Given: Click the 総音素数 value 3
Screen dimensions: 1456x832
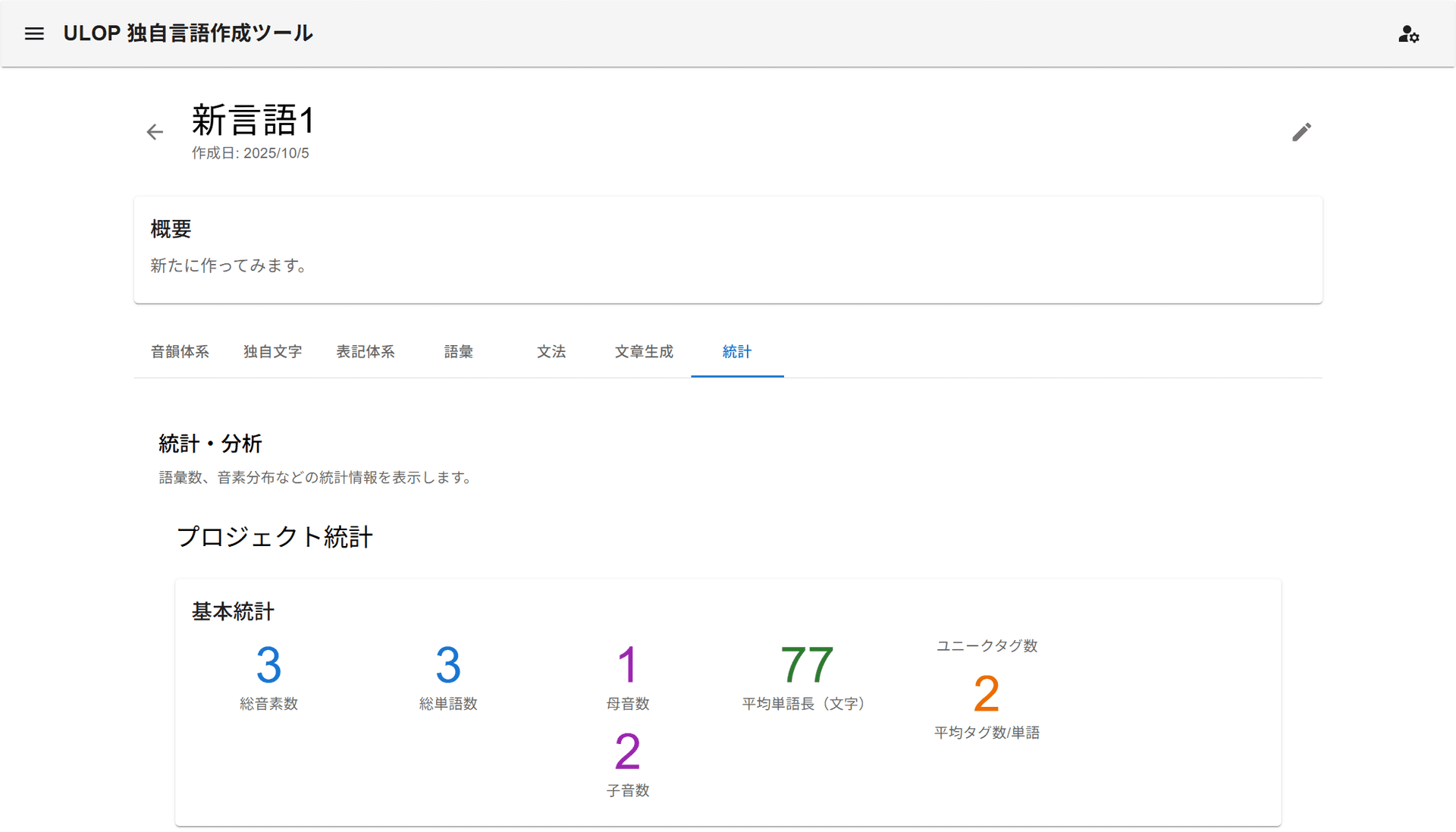Looking at the screenshot, I should click(x=268, y=665).
